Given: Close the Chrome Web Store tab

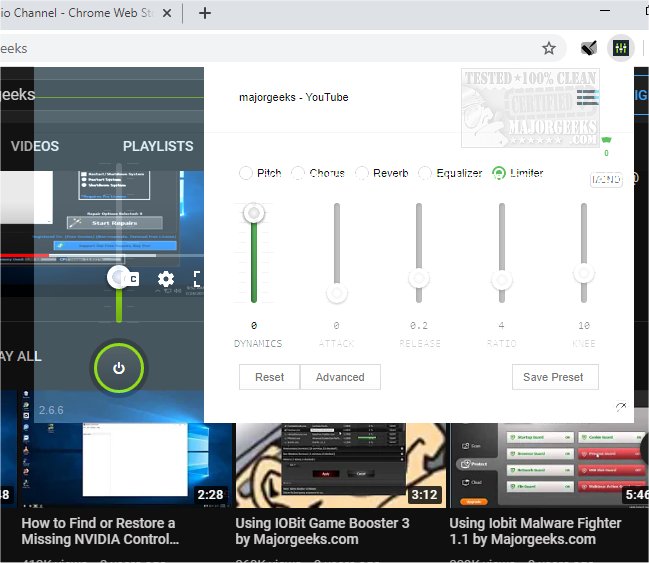Looking at the screenshot, I should tap(167, 13).
